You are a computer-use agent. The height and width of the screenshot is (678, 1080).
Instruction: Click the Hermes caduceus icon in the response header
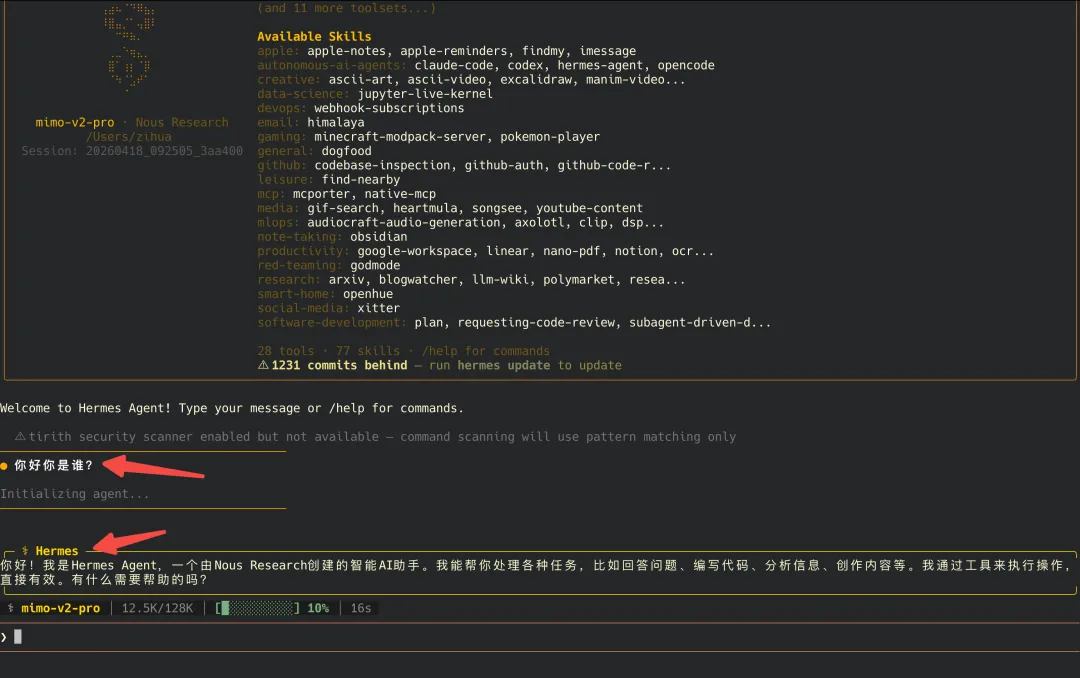tap(25, 551)
